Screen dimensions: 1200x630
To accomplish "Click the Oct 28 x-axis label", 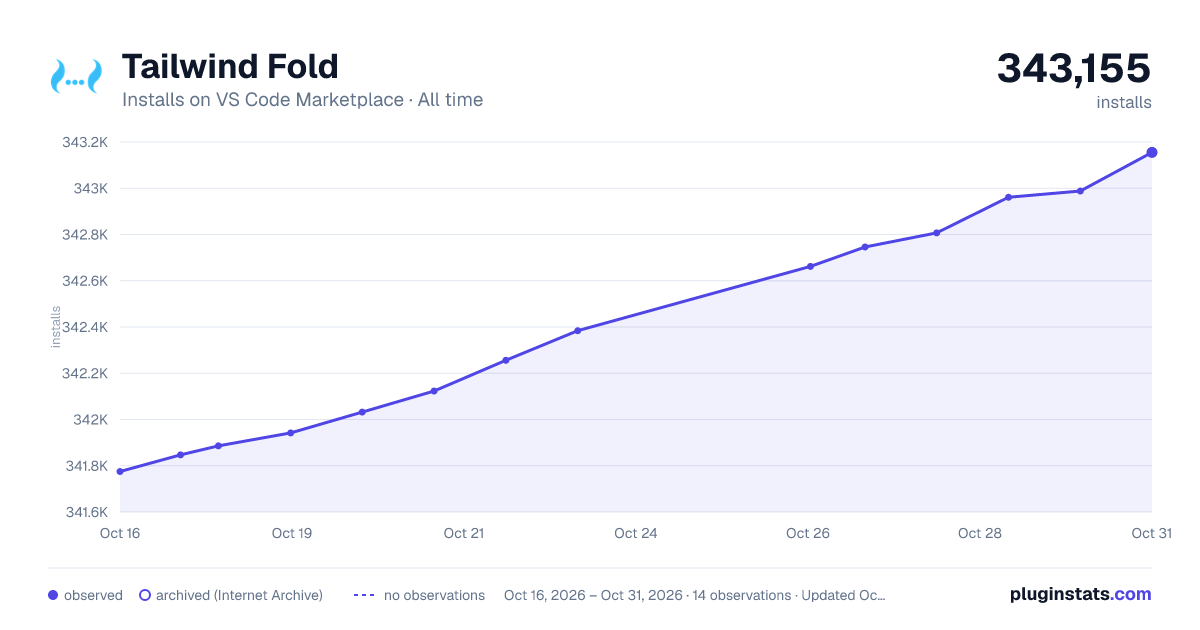I will coord(980,533).
